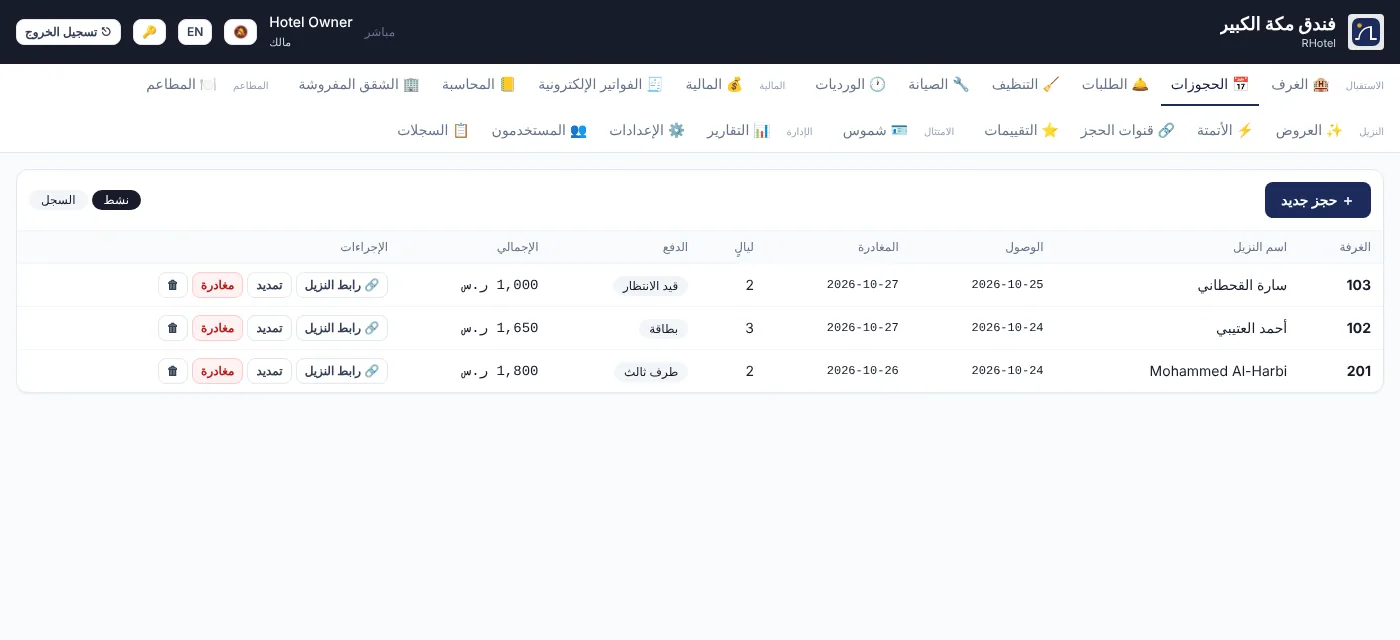Delete room 201 booking via trash icon
Image resolution: width=1400 pixels, height=640 pixels.
coord(173,371)
